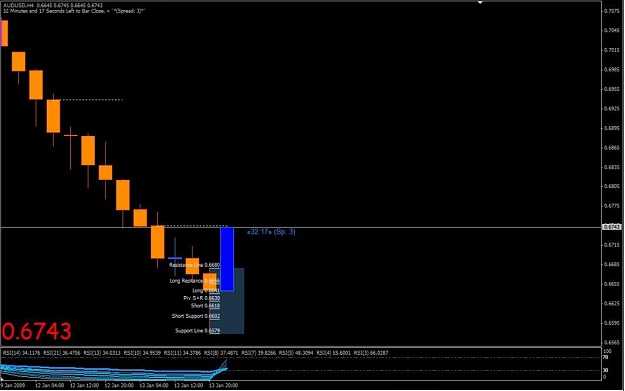Click the Short 0.6618 level label
This screenshot has height=391, width=625.
[205, 306]
